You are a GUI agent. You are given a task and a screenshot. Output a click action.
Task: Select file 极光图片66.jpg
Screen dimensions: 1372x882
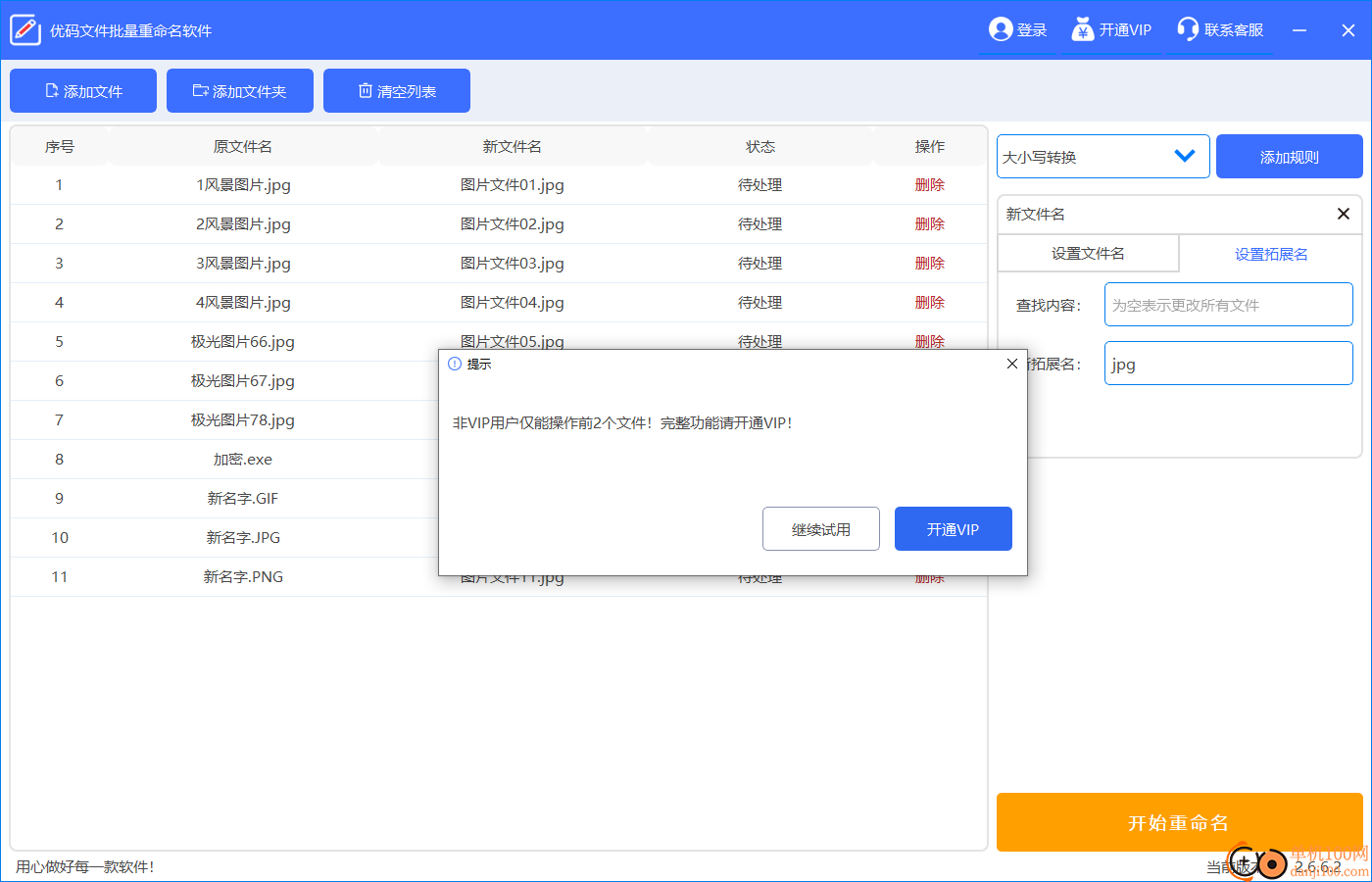pos(243,342)
